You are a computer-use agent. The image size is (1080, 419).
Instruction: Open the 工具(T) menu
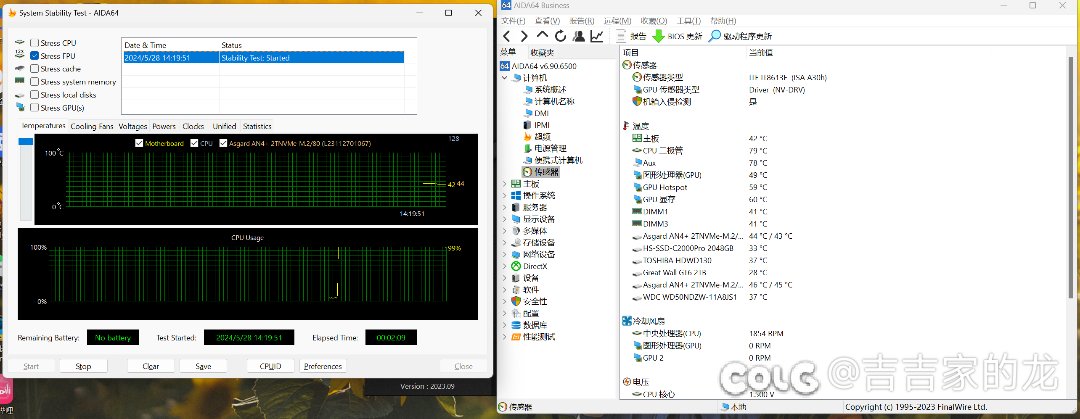click(689, 21)
